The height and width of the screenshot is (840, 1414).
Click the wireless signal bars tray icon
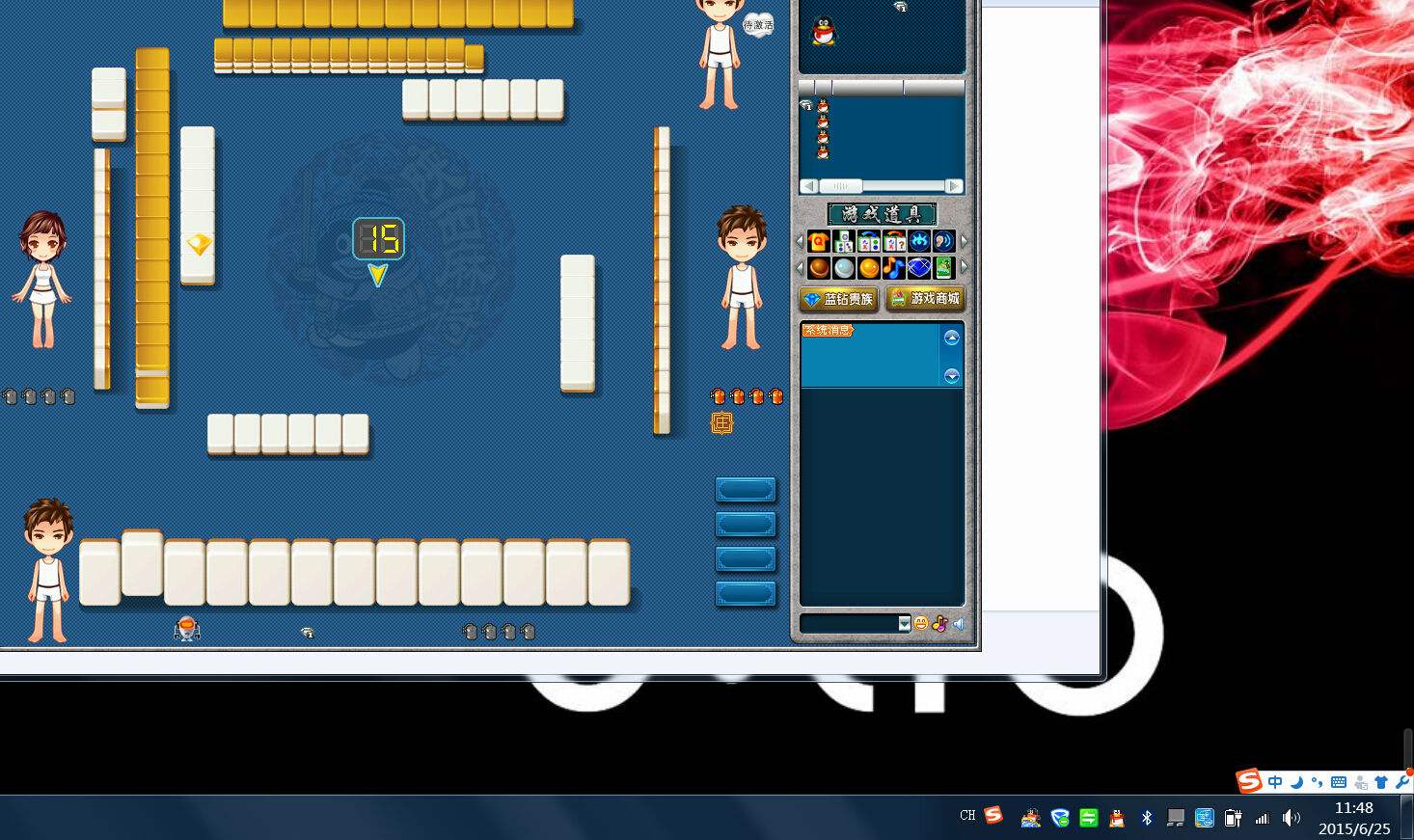click(x=1262, y=819)
